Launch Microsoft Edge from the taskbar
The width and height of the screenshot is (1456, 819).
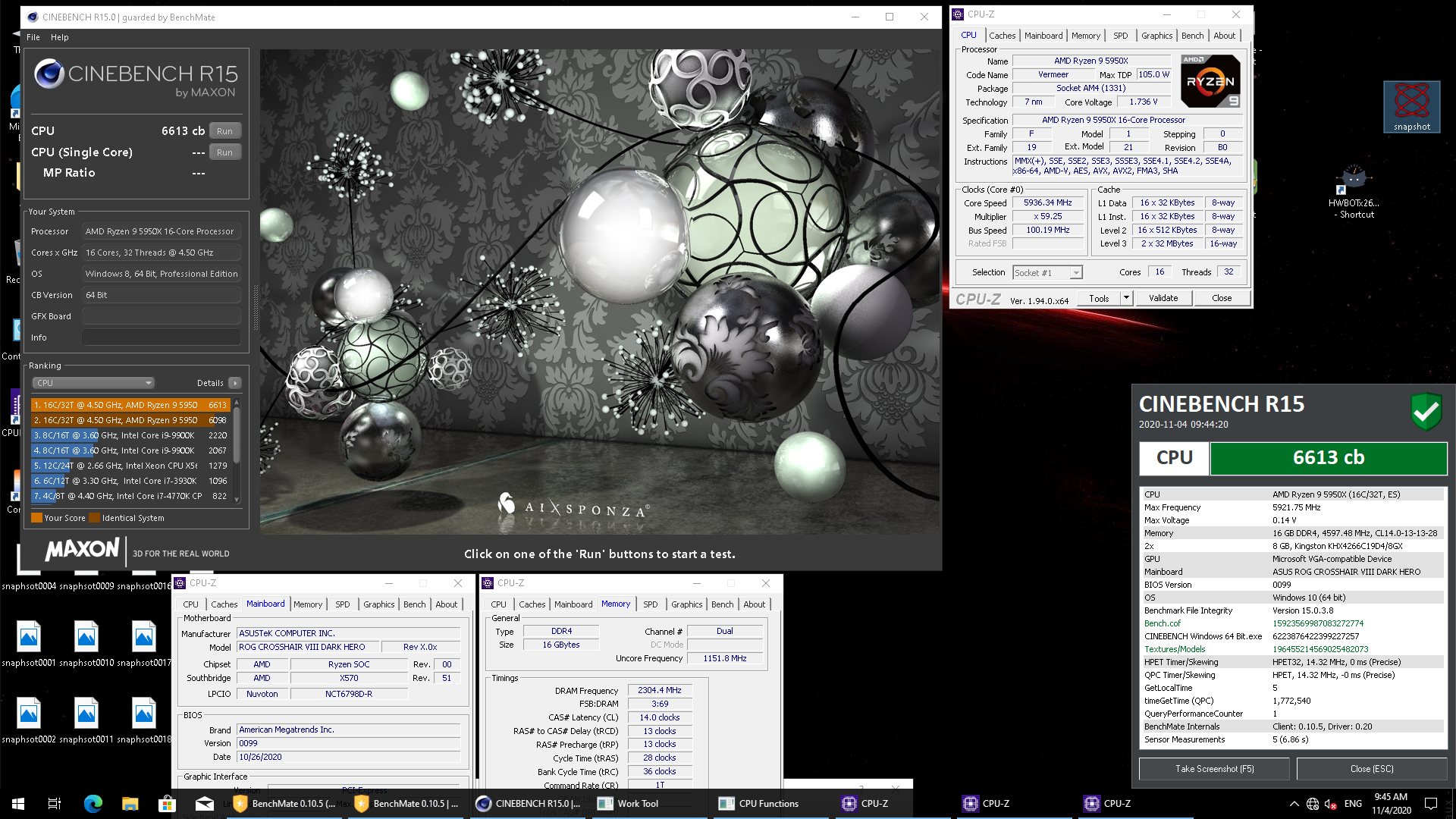click(x=93, y=803)
